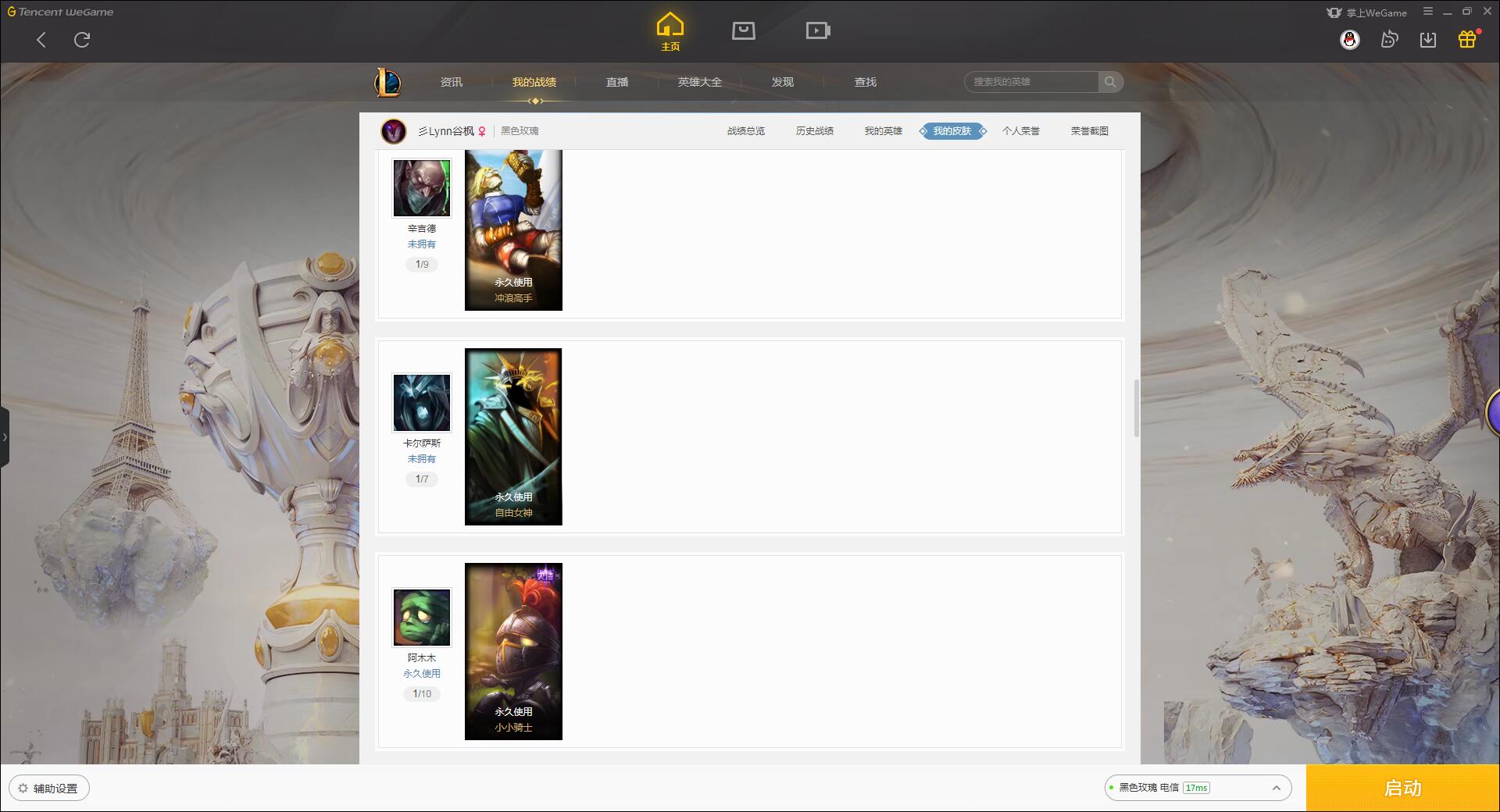Open the store box icon
The image size is (1500, 812).
pos(744,30)
